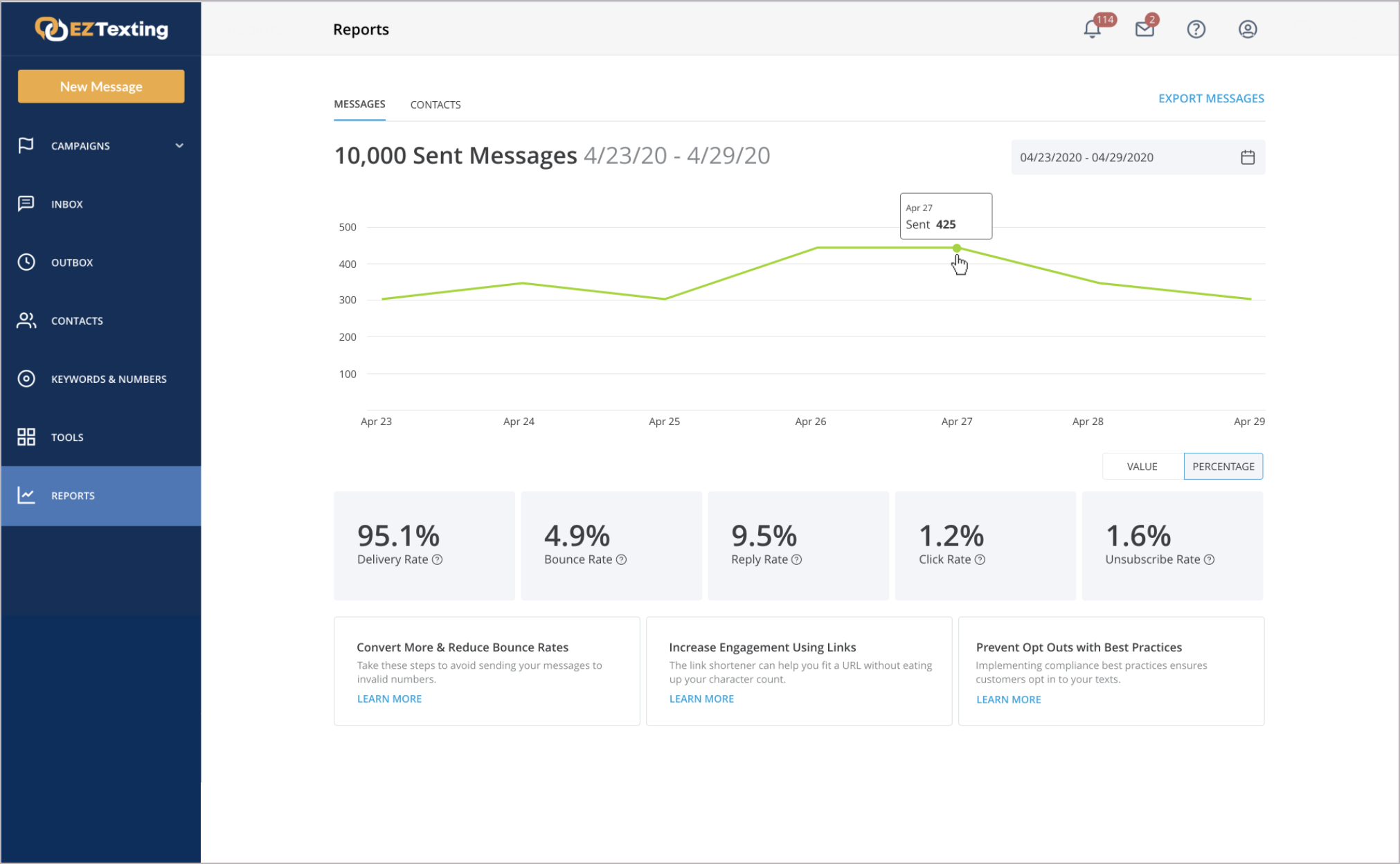Switch the stats to Percentage view
Viewport: 1400px width, 864px height.
(1223, 467)
